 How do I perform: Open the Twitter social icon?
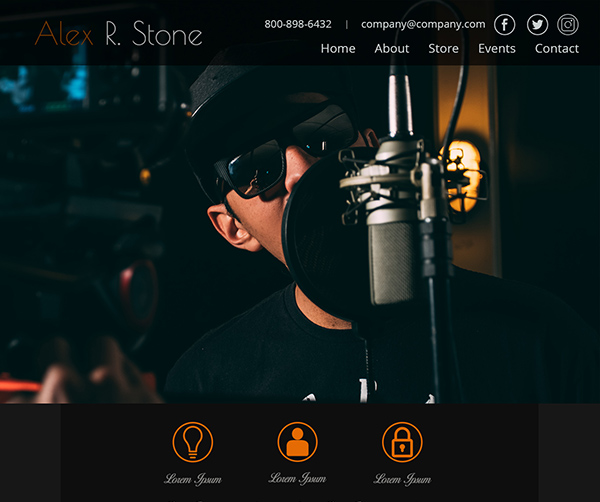click(x=537, y=24)
